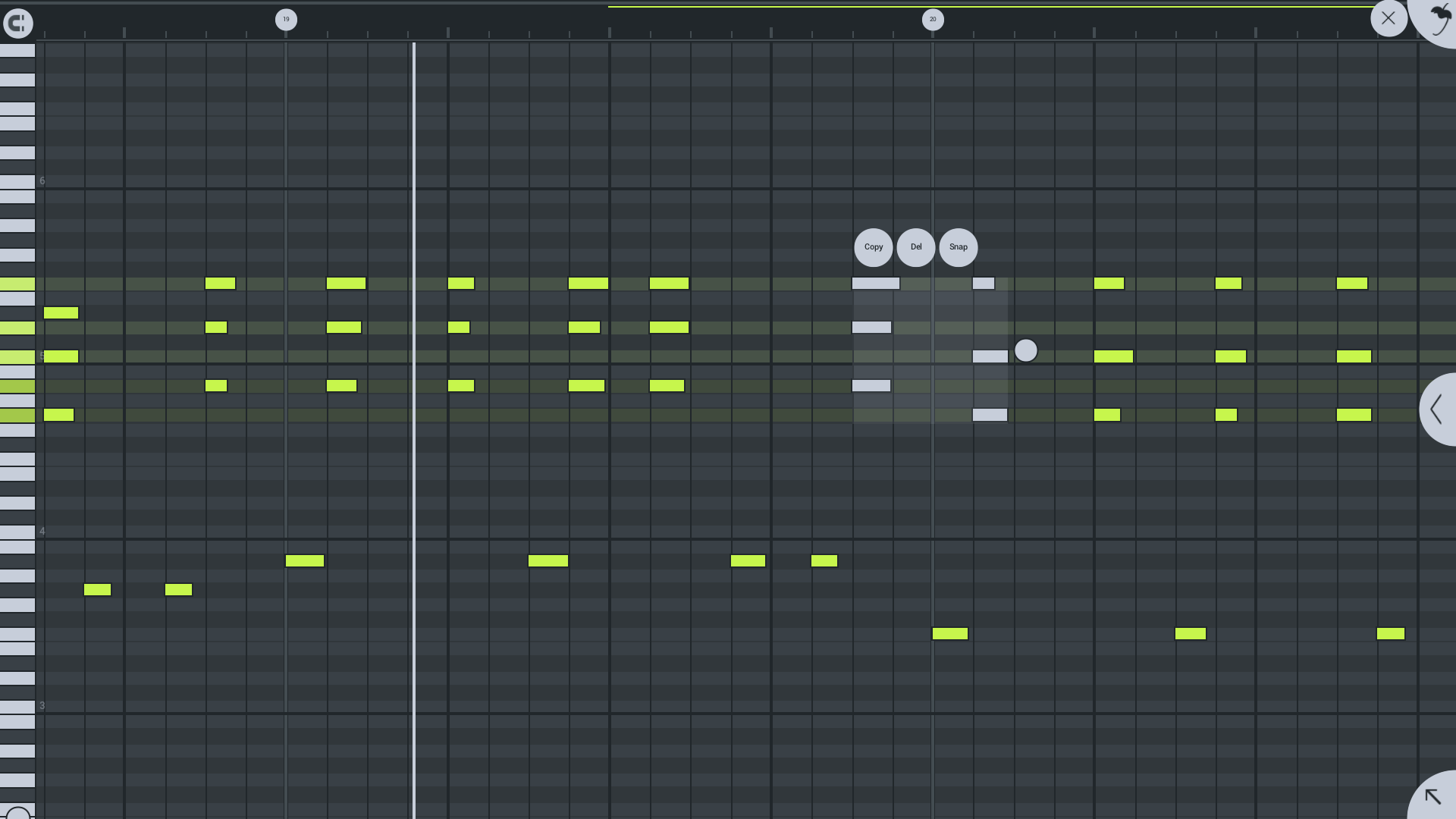The image size is (1456, 819).
Task: Tap the circular resize handle beside the selection
Action: coord(1026,350)
